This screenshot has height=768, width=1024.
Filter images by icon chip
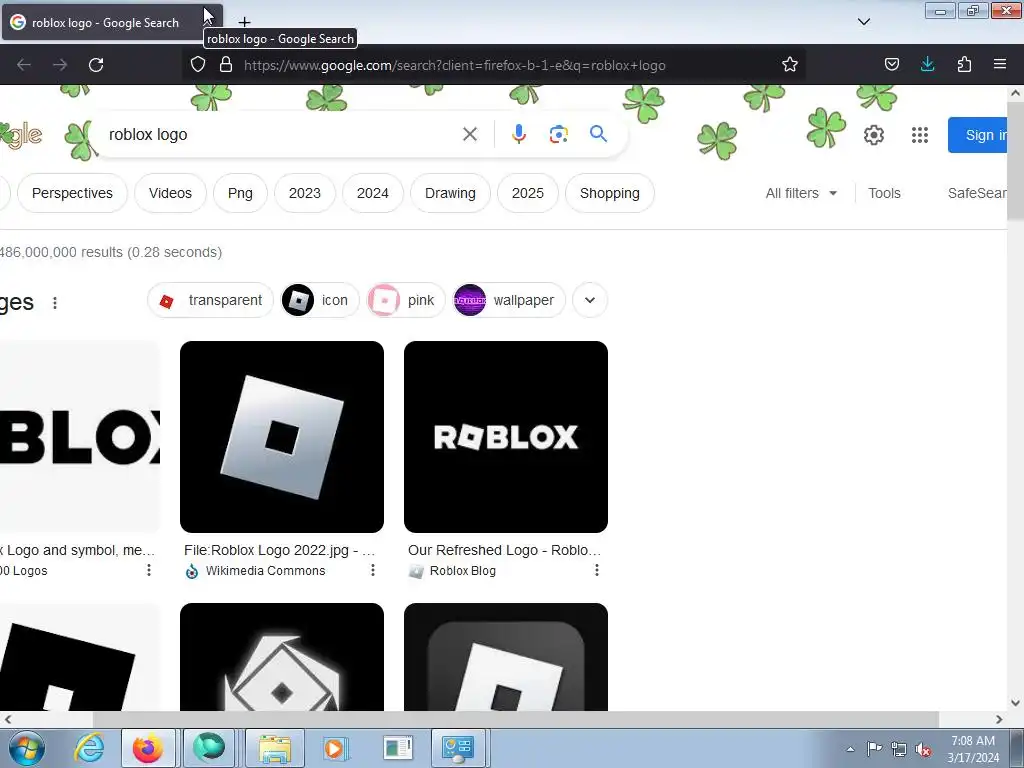point(320,300)
